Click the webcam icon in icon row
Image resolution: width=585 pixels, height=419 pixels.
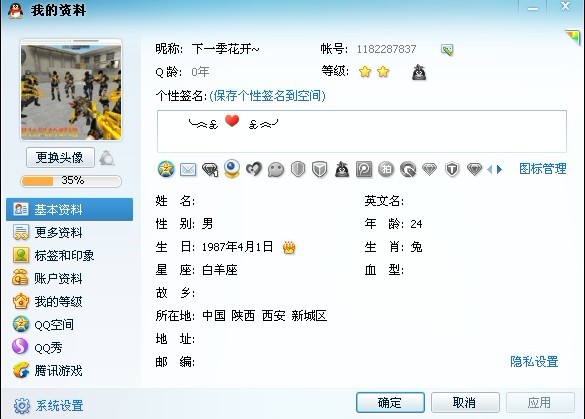[x=232, y=168]
